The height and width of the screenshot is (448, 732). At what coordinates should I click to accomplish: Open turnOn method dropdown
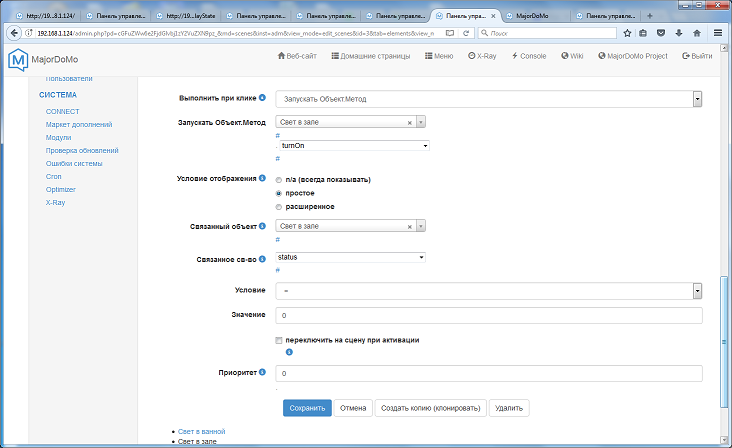[354, 146]
